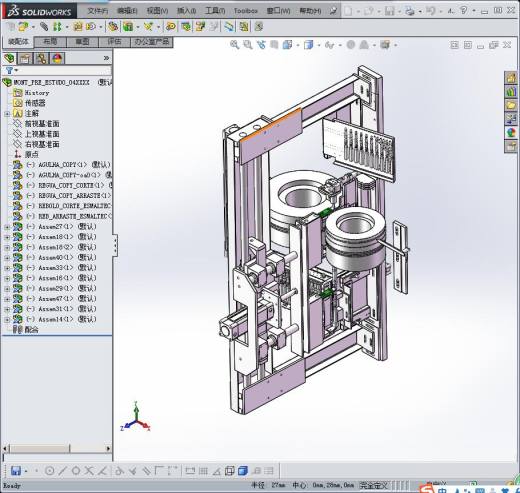Expand the hidden tabs chevron in feature panel
520x493 pixels.
pyautogui.click(x=106, y=58)
